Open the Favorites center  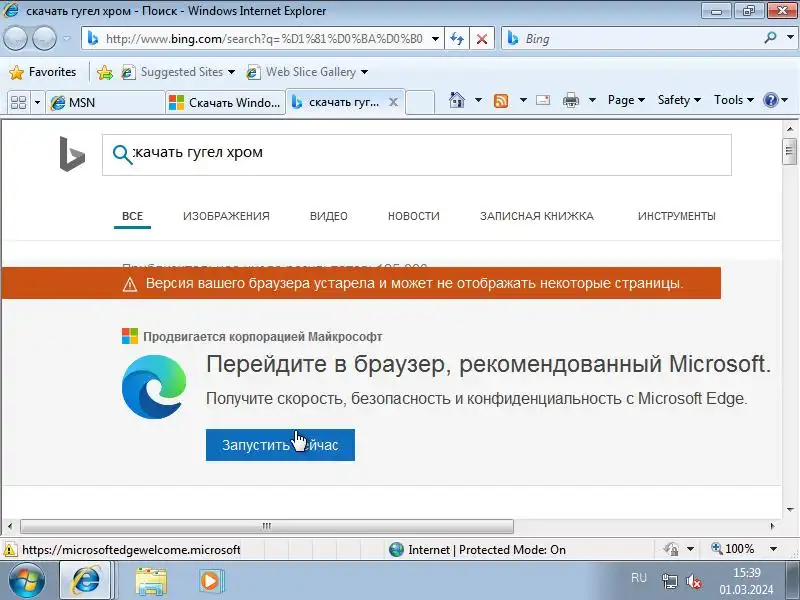(x=43, y=72)
